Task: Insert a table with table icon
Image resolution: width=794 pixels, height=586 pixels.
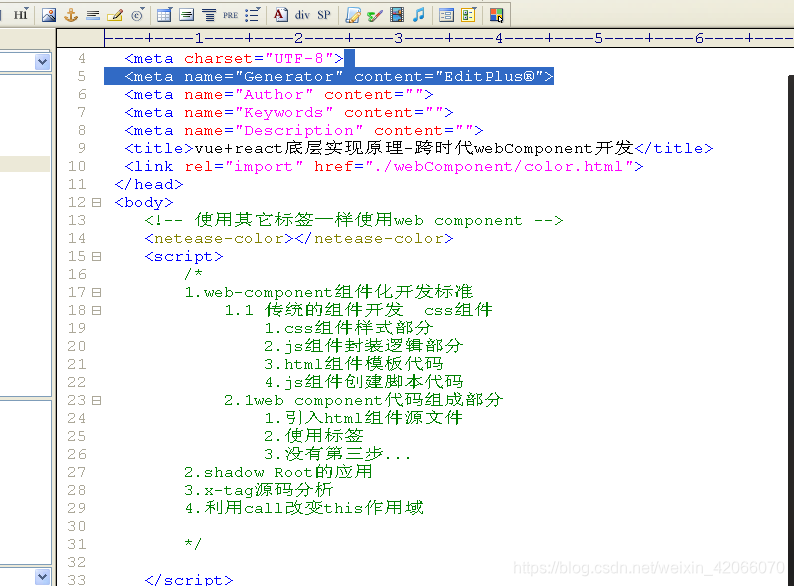Action: click(164, 15)
